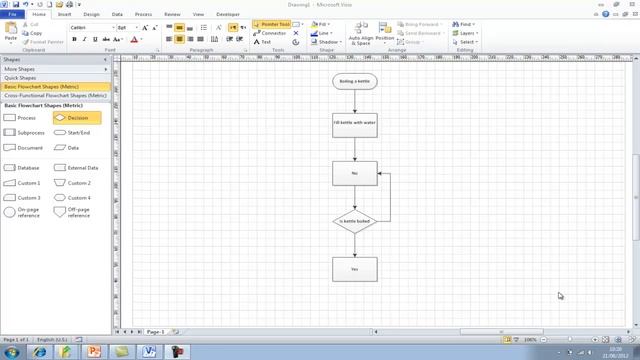
Task: Pick the Off-page reference shape
Action: tap(72, 212)
